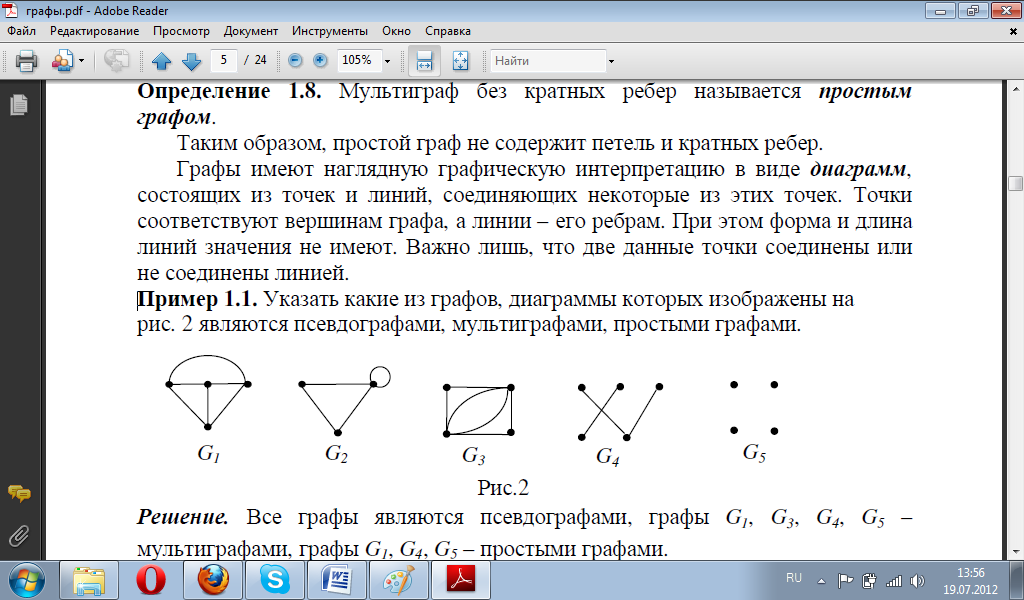Open the Справка menu
Image resolution: width=1024 pixels, height=600 pixels.
tap(448, 31)
